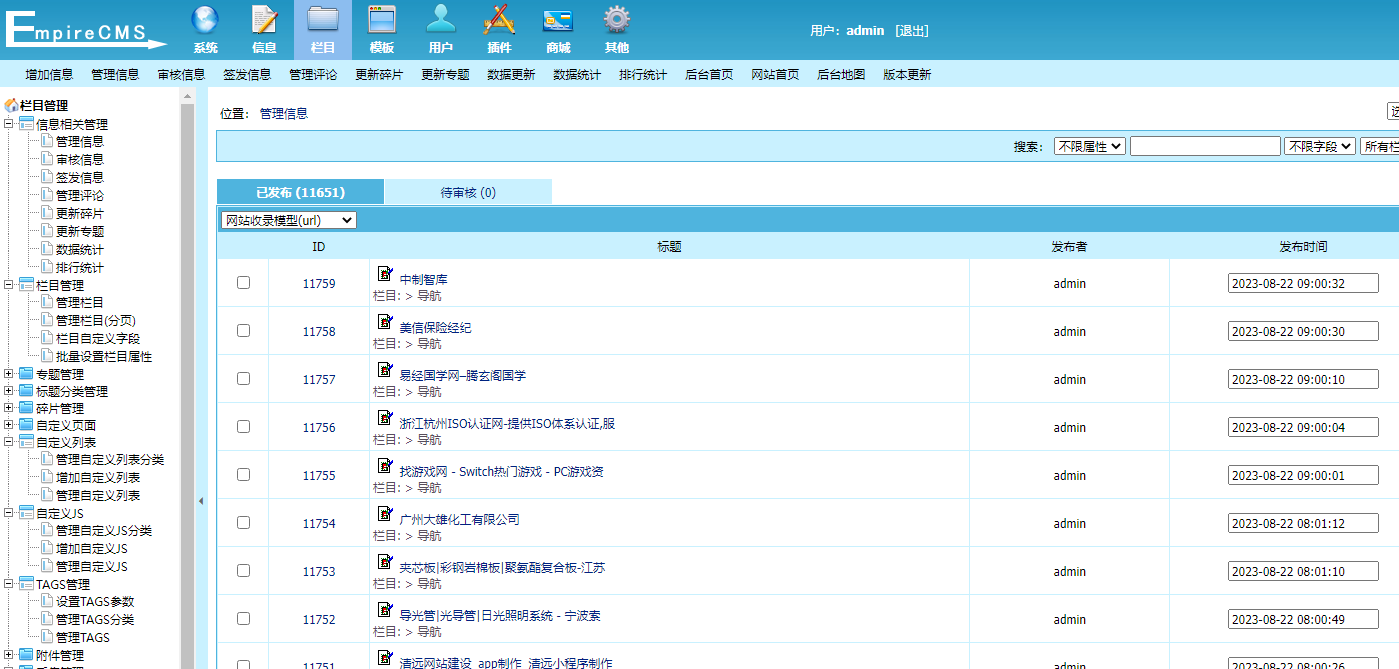Click the edit icon beside 浙江杭州ISO认证网
The width and height of the screenshot is (1399, 669).
(385, 417)
